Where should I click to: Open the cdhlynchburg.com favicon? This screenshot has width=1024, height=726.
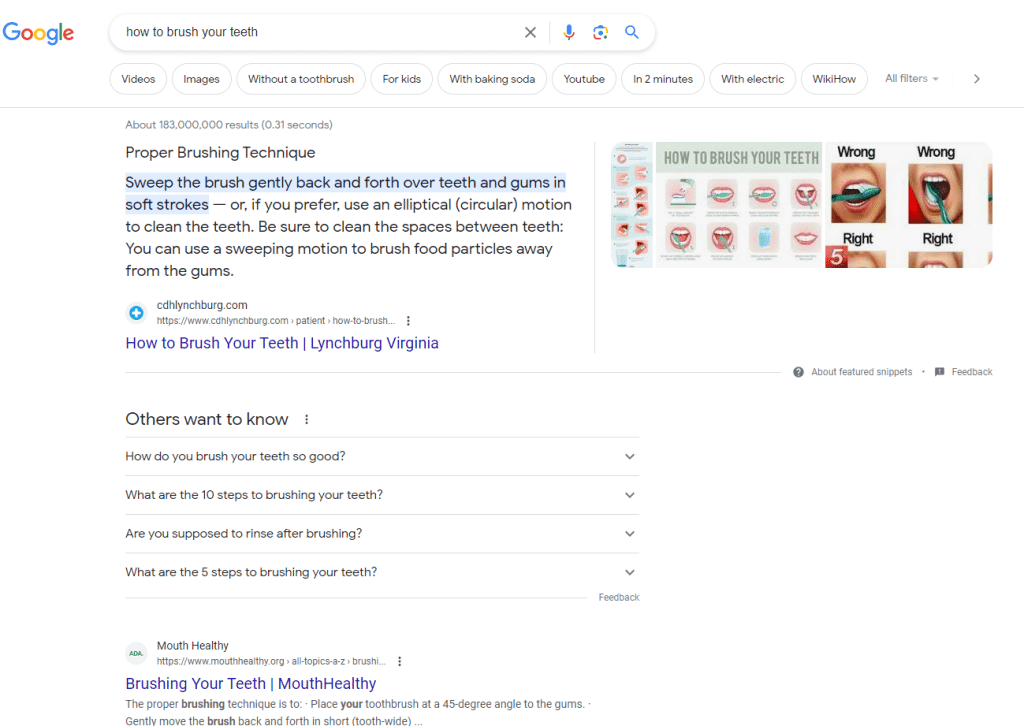click(x=136, y=313)
